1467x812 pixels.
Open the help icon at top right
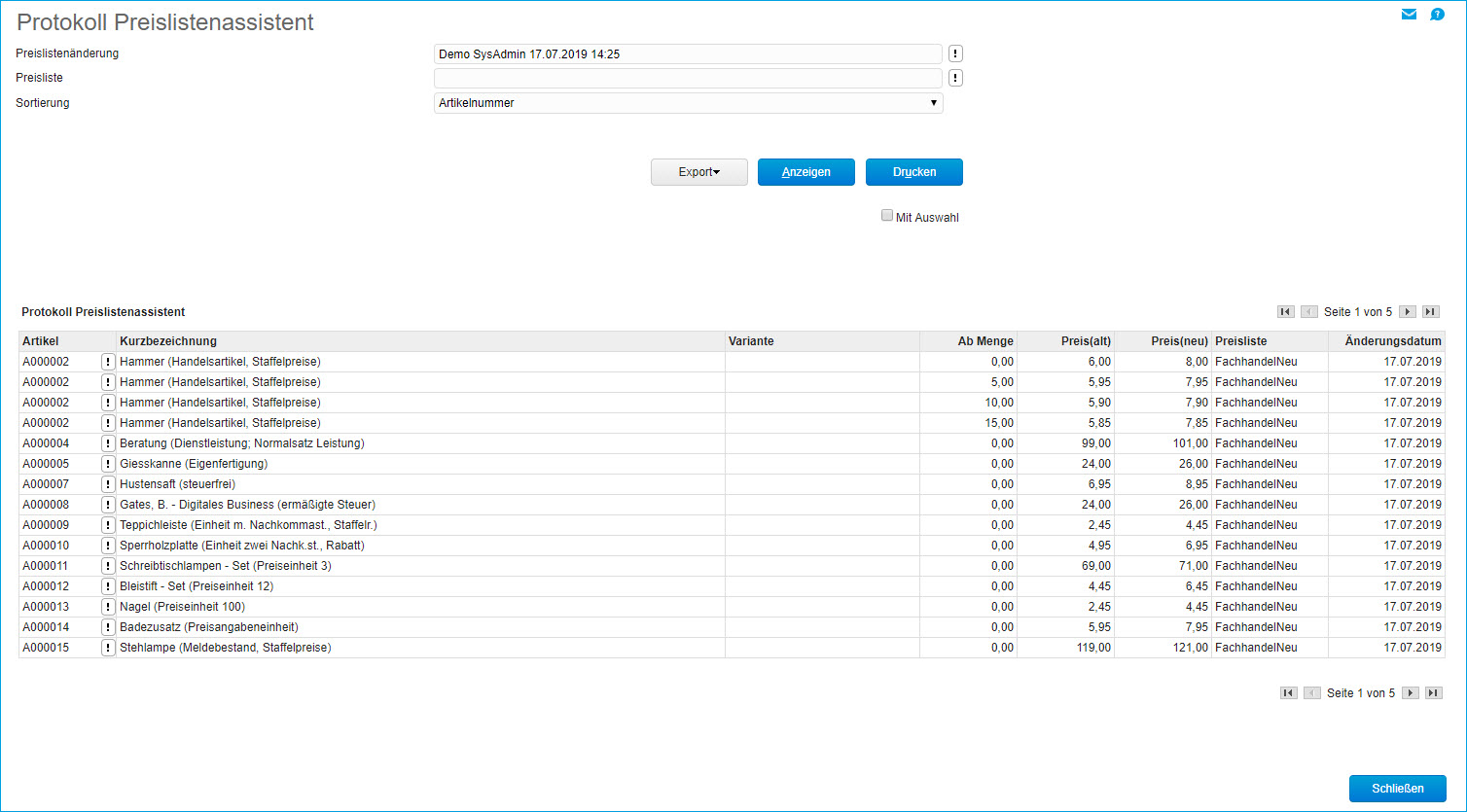(1437, 15)
